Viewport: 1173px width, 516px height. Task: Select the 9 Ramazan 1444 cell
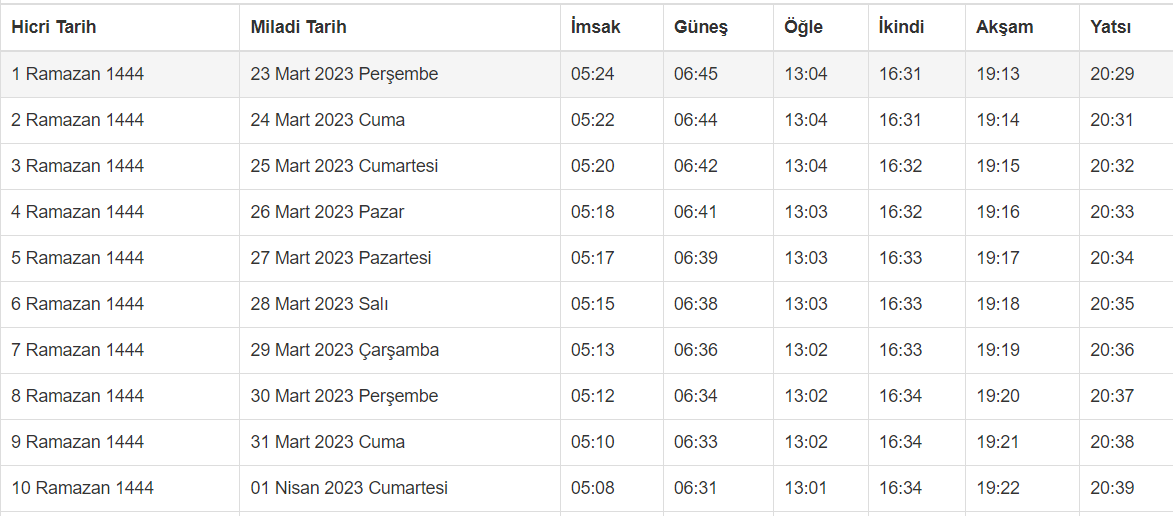78,442
